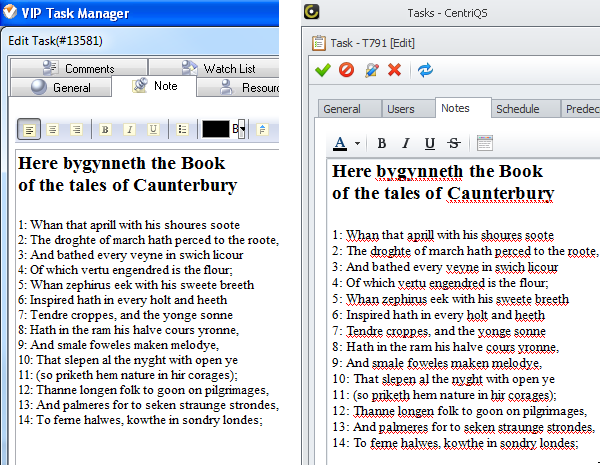This screenshot has width=600, height=465.
Task: Toggle italic in CentriQS notes toolbar
Action: pyautogui.click(x=405, y=143)
